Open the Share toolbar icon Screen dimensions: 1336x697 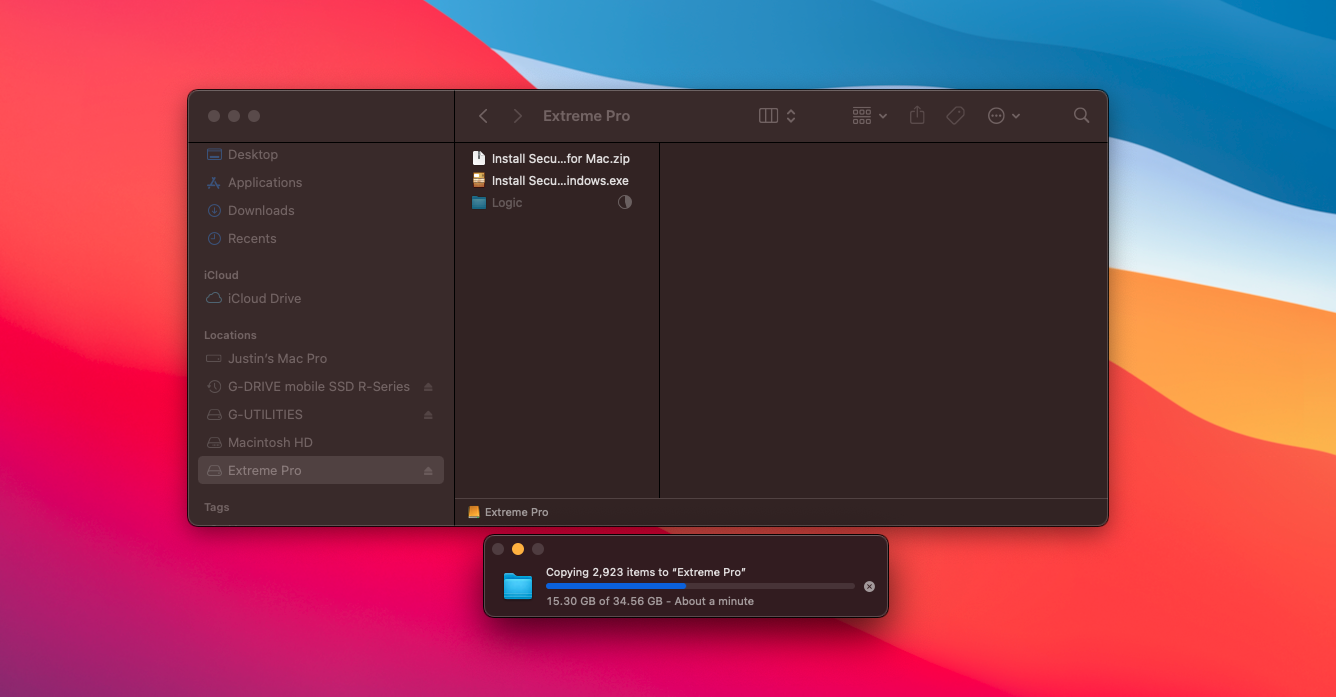917,116
